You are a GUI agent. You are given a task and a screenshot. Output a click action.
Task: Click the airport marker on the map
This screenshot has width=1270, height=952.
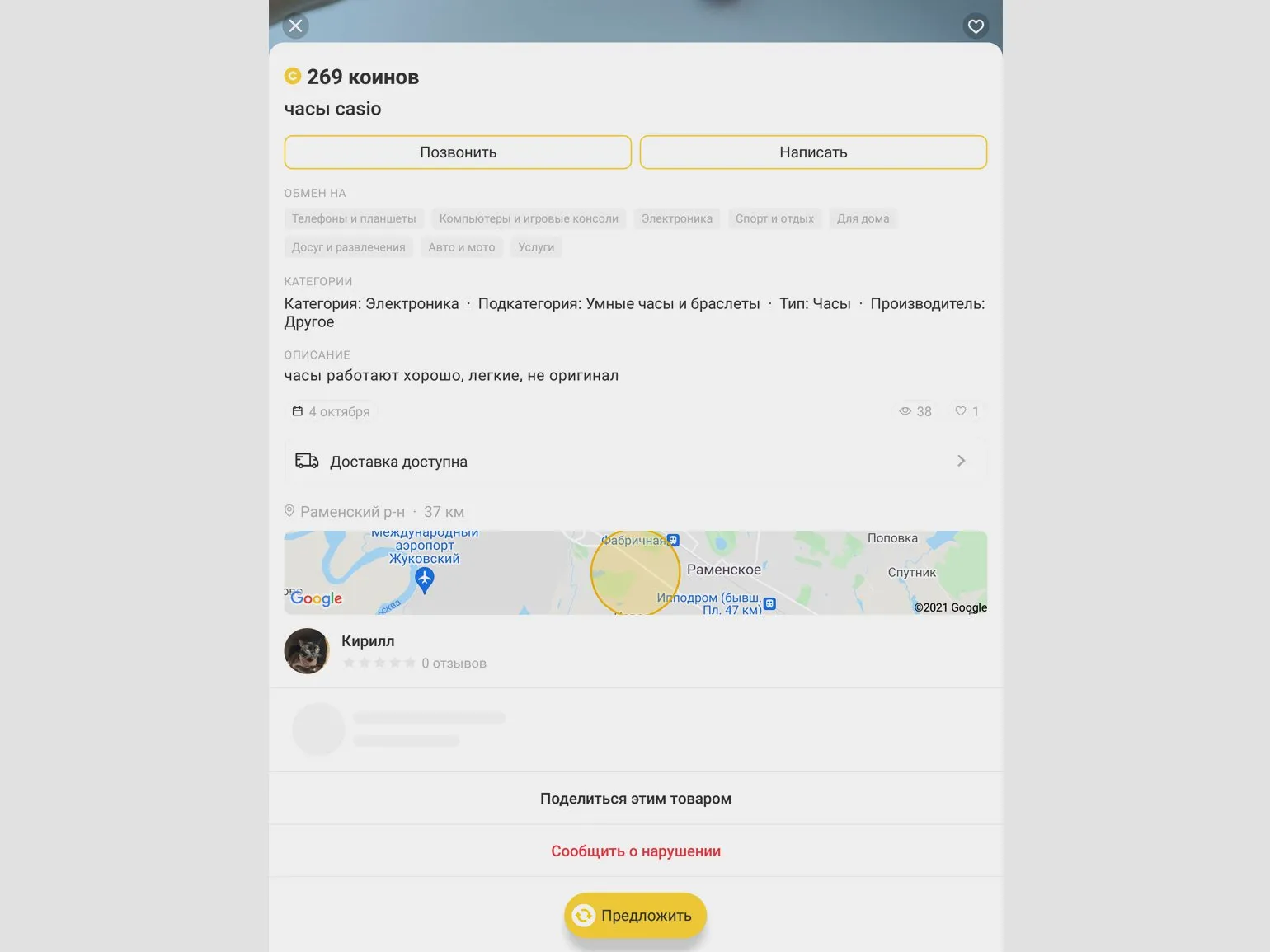[x=425, y=580]
